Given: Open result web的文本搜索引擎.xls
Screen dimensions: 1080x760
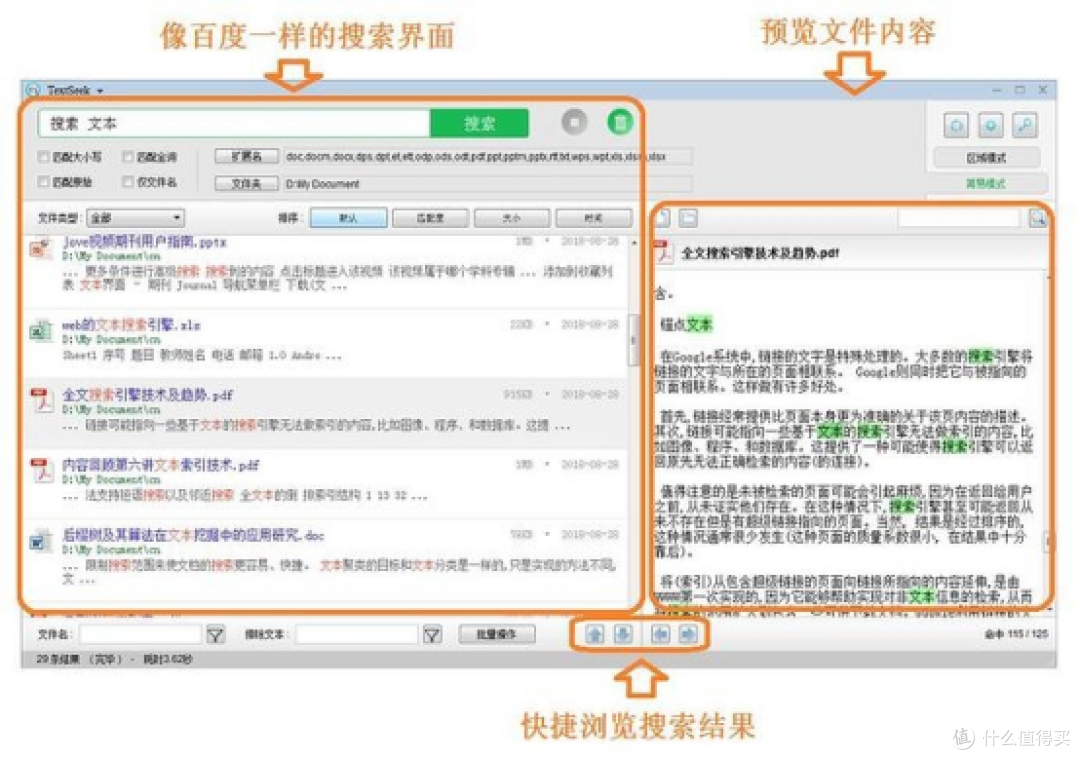Looking at the screenshot, I should pyautogui.click(x=131, y=325).
